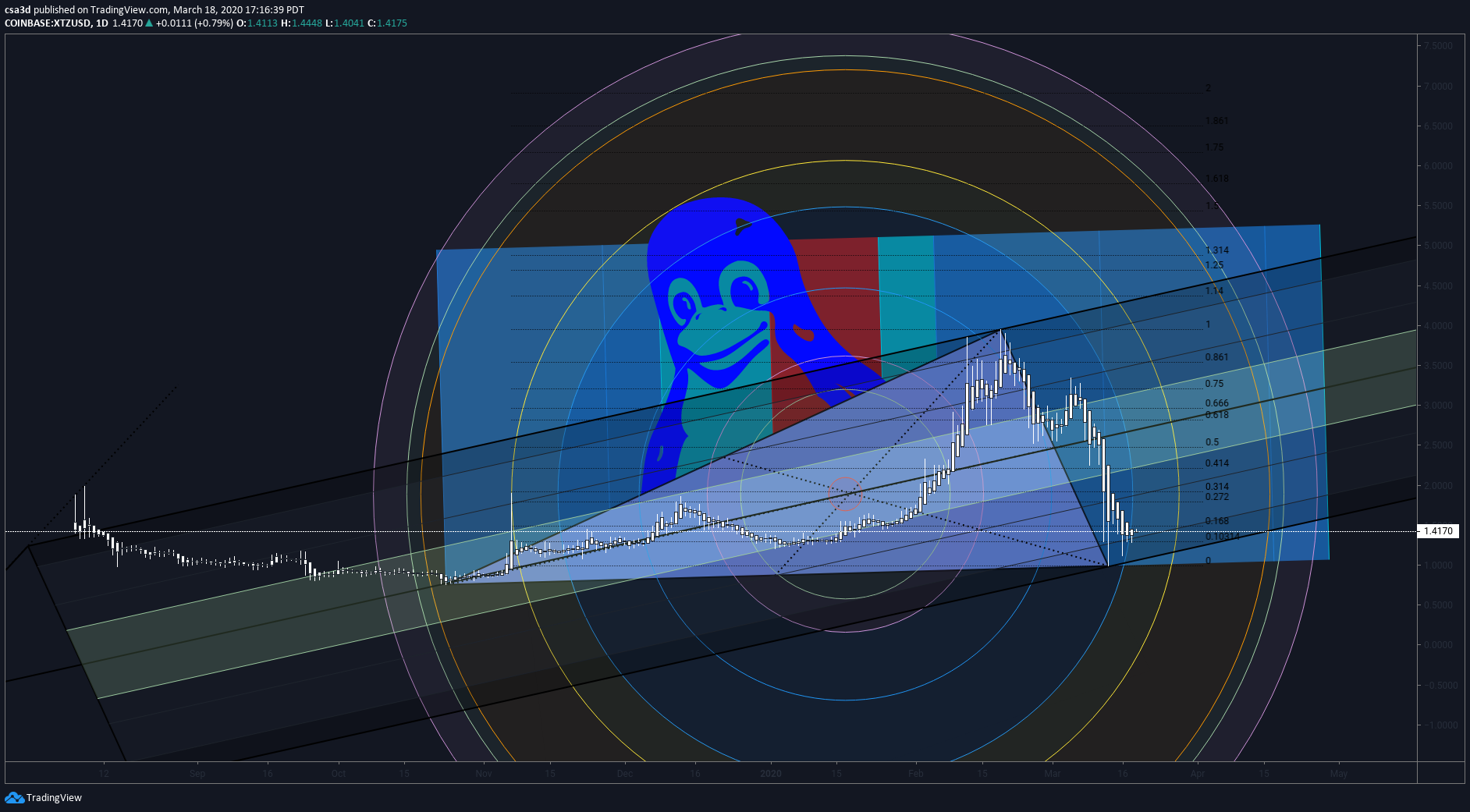Click the Oct label on time axis
Image resolution: width=1470 pixels, height=812 pixels.
tap(338, 773)
